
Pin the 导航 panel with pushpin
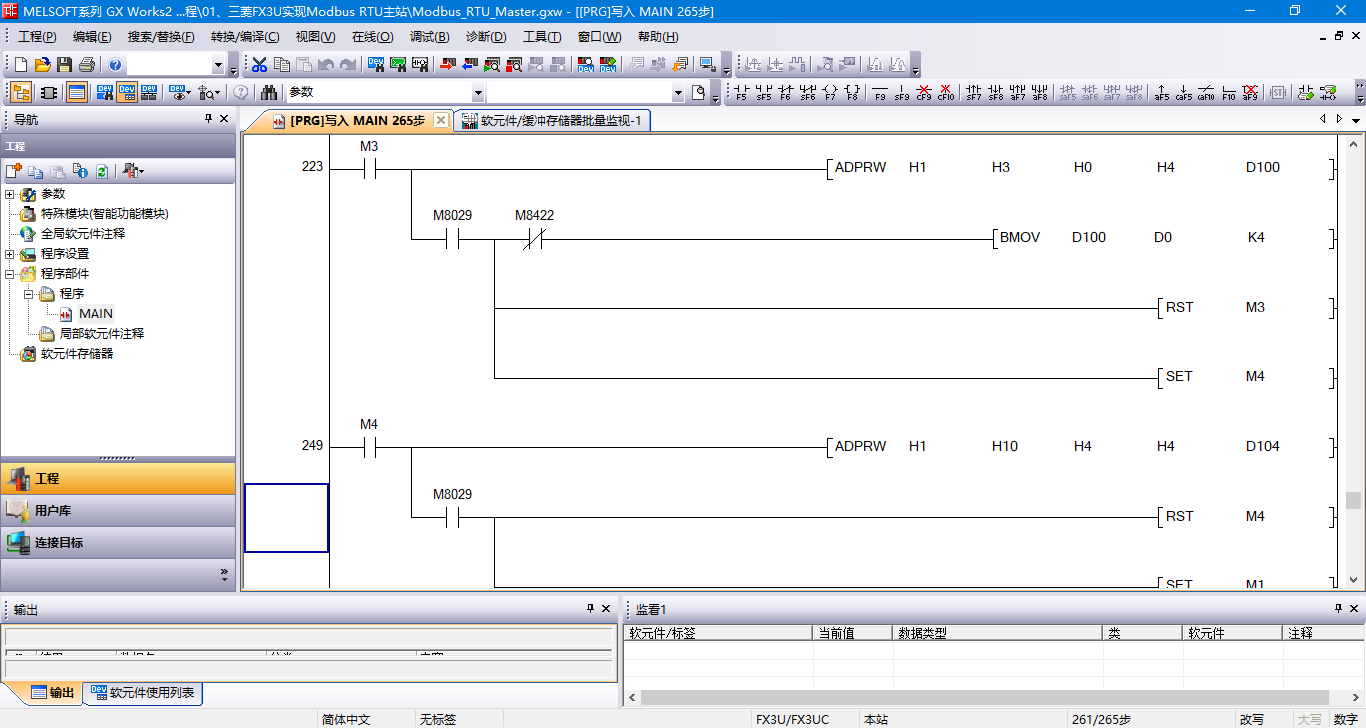[208, 119]
